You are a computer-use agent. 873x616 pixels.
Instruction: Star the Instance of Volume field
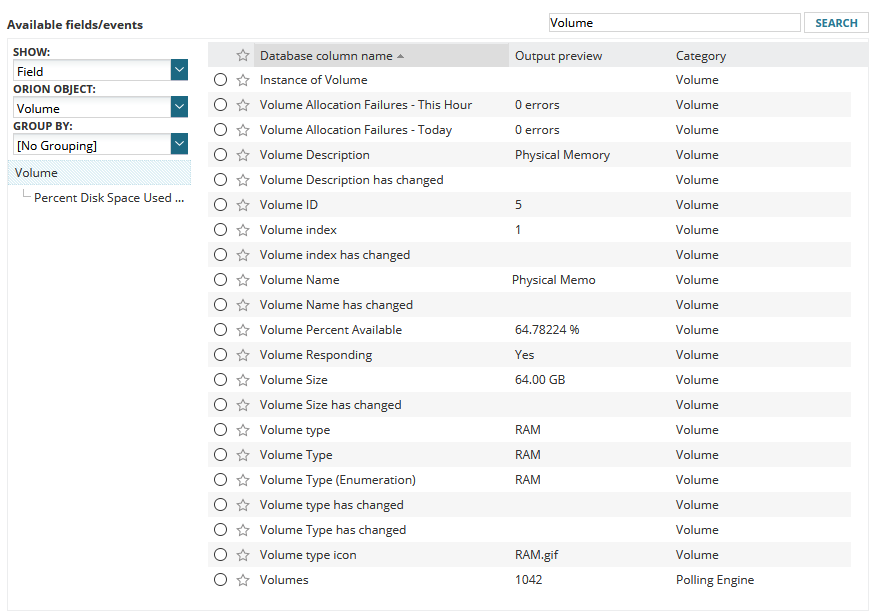point(241,79)
